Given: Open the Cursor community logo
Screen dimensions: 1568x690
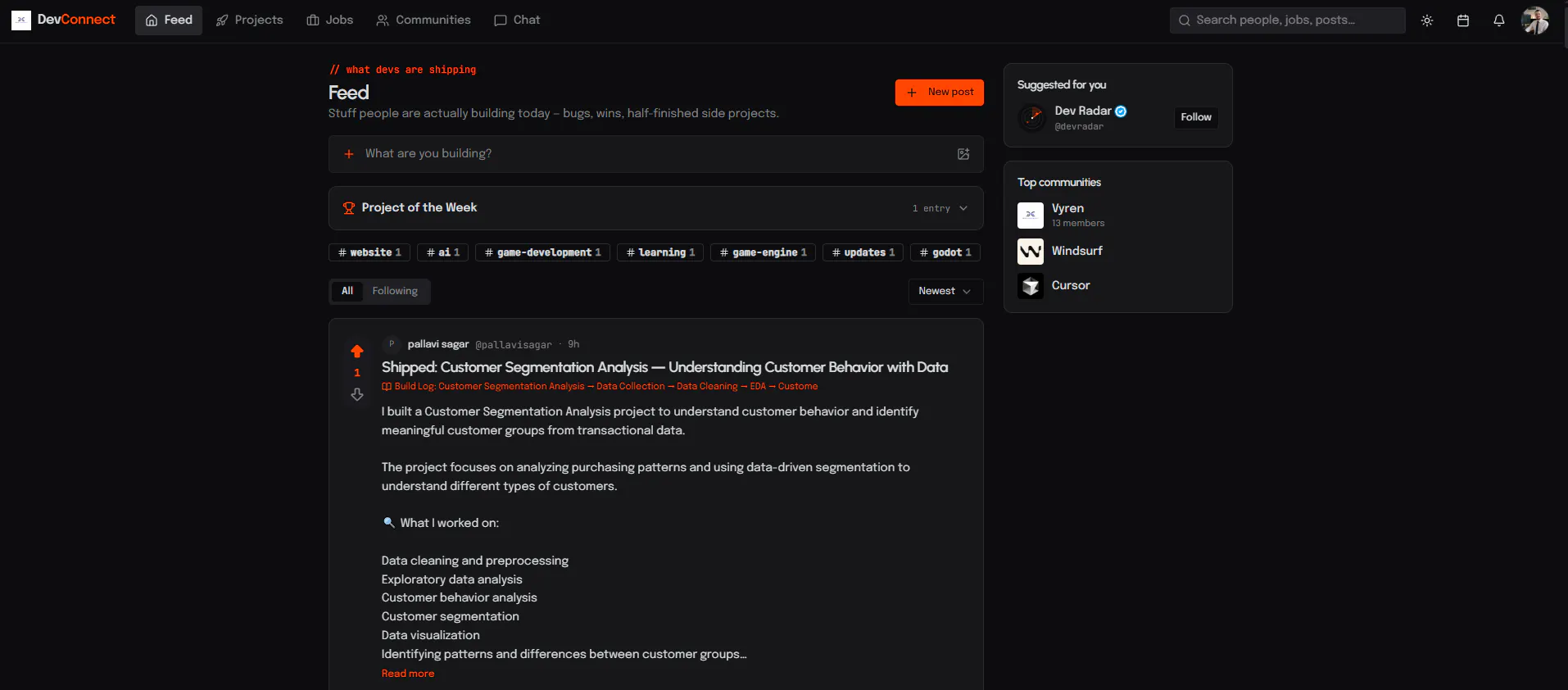Looking at the screenshot, I should (1031, 285).
